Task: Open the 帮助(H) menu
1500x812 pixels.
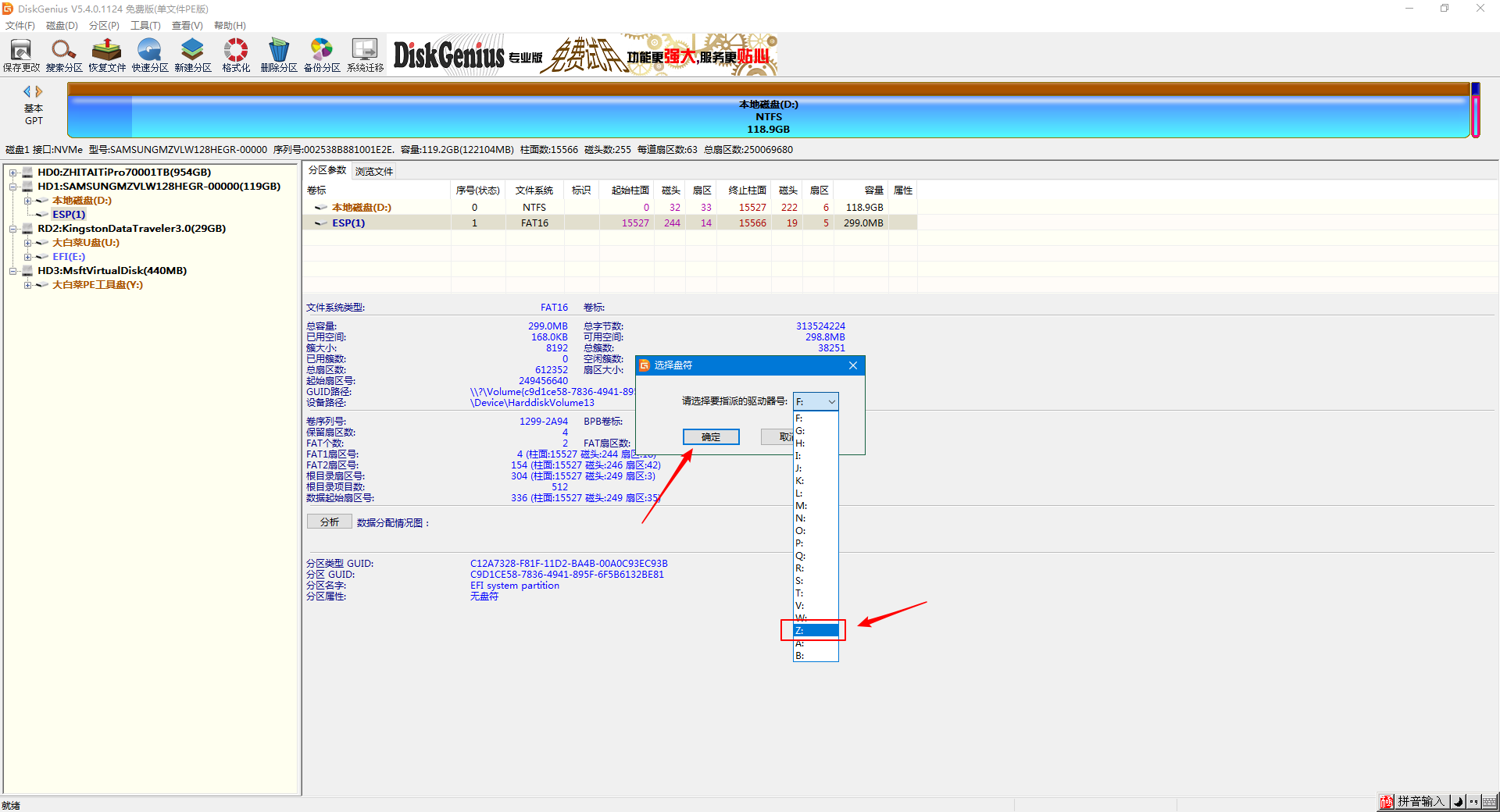Action: (x=230, y=26)
